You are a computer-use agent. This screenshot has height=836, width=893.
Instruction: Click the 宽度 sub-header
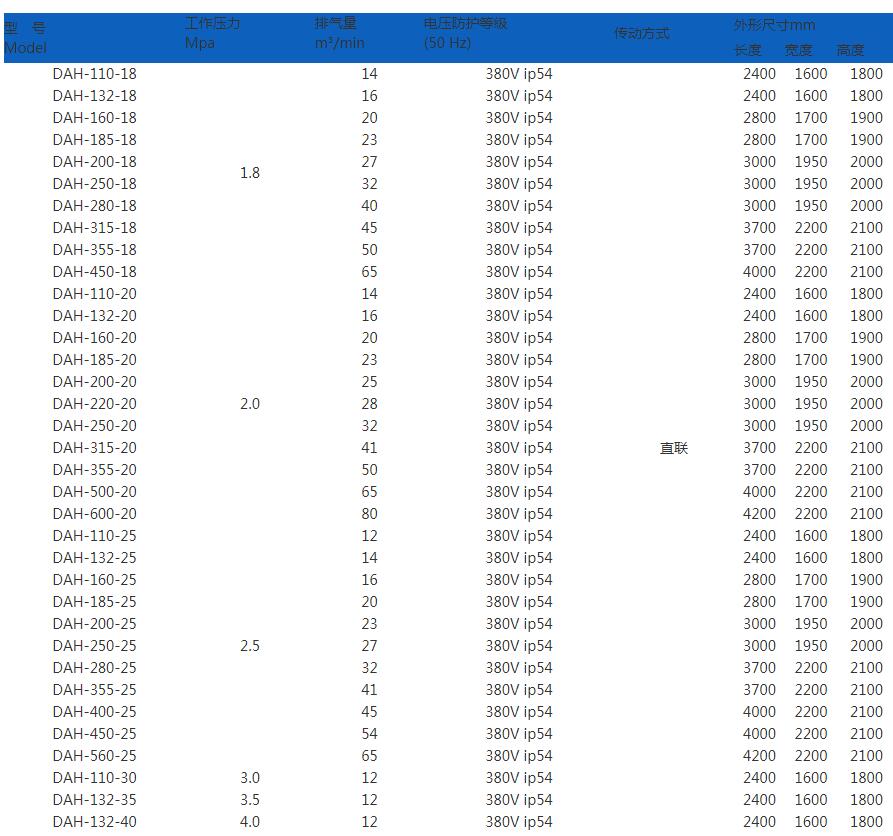tap(798, 50)
